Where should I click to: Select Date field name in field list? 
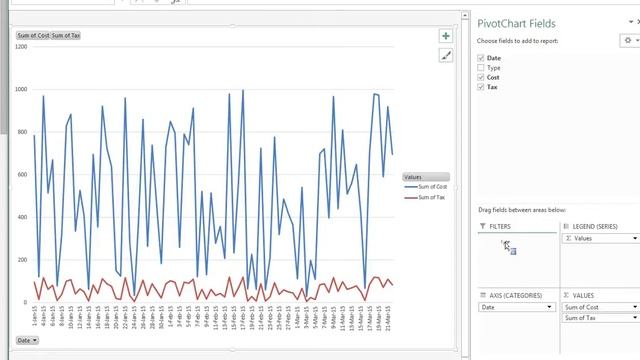(493, 58)
